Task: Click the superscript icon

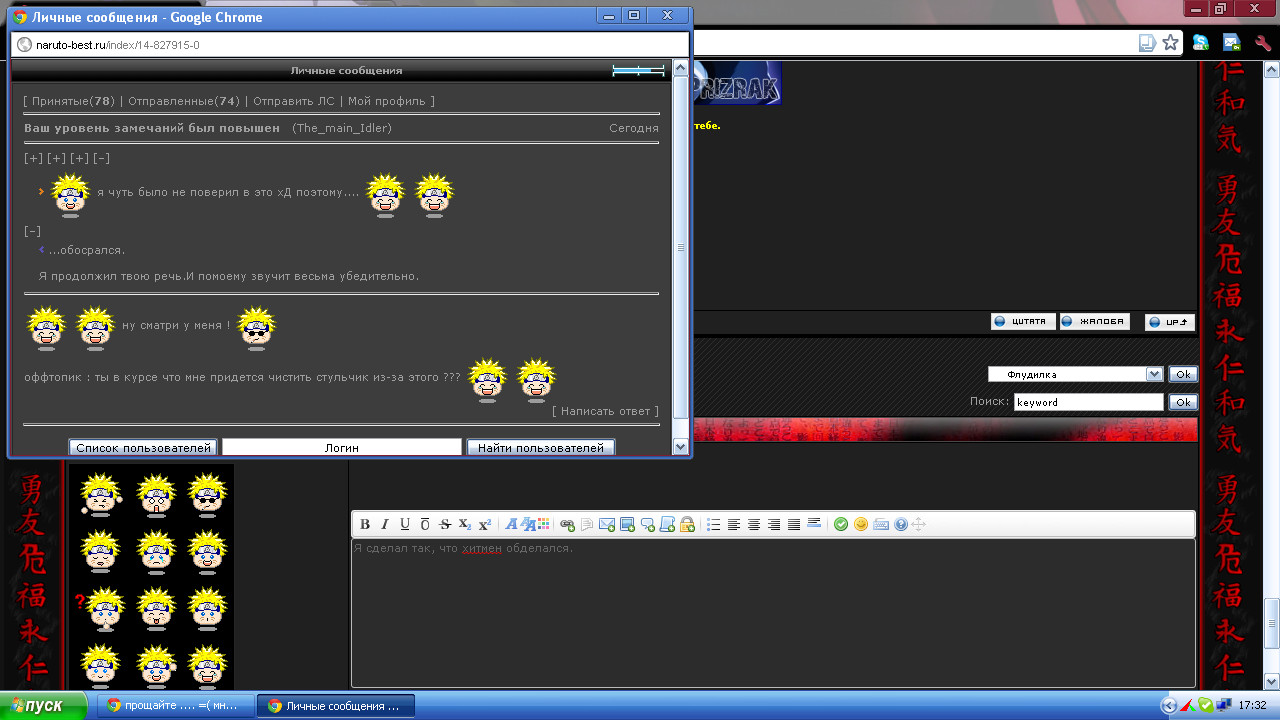Action: (x=485, y=524)
